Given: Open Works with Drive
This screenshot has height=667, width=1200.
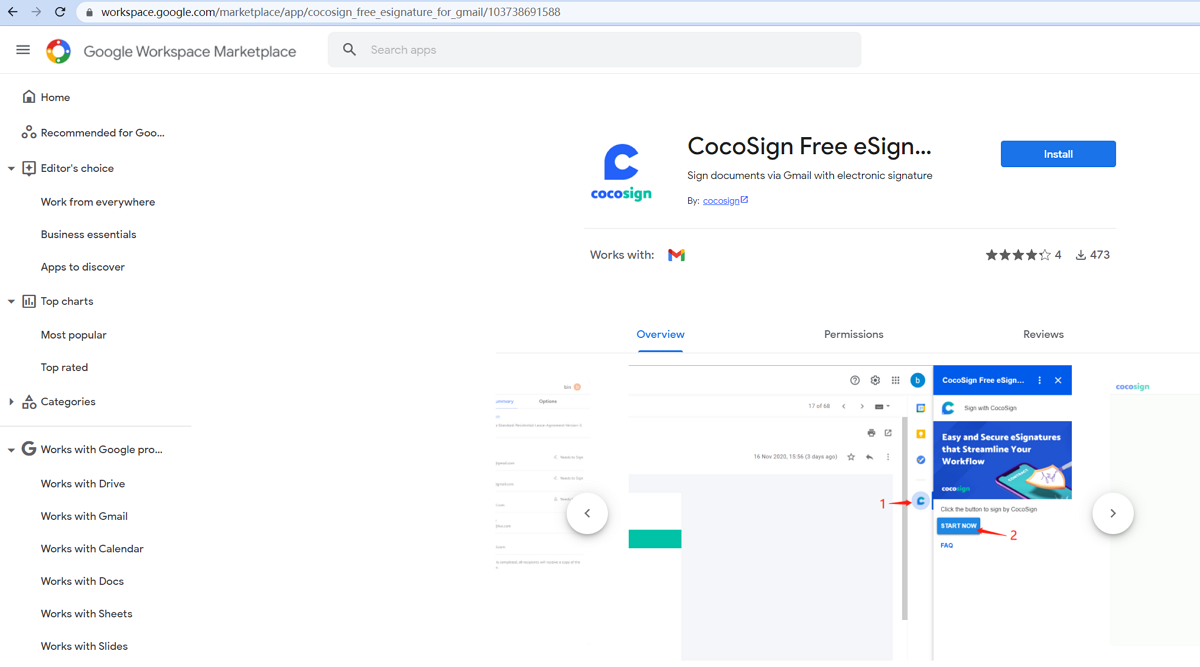Looking at the screenshot, I should click(x=83, y=483).
